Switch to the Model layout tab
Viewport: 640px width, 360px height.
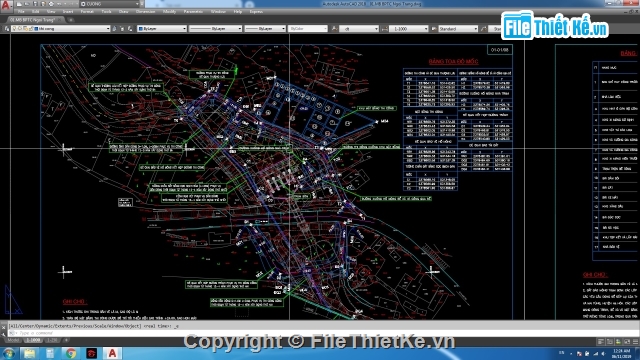click(13, 340)
